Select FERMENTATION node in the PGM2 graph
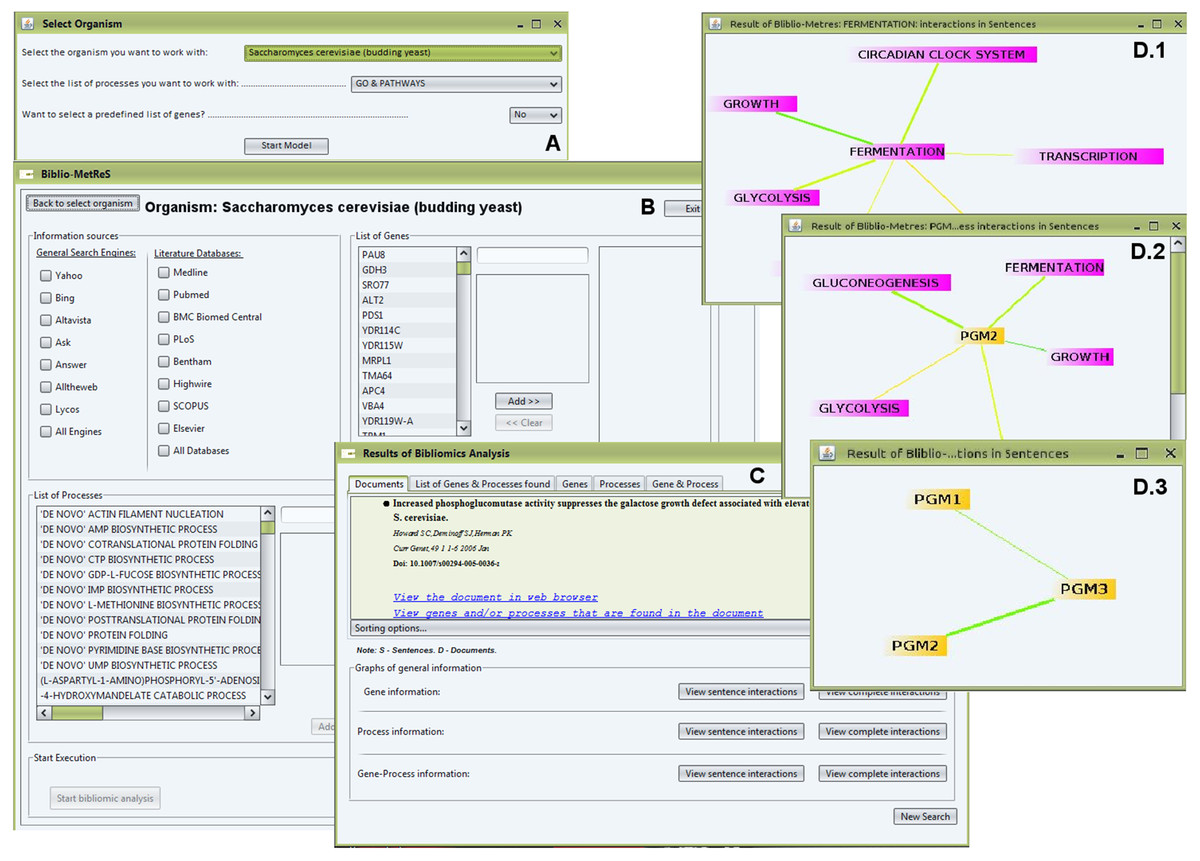1200x861 pixels. (x=1054, y=268)
